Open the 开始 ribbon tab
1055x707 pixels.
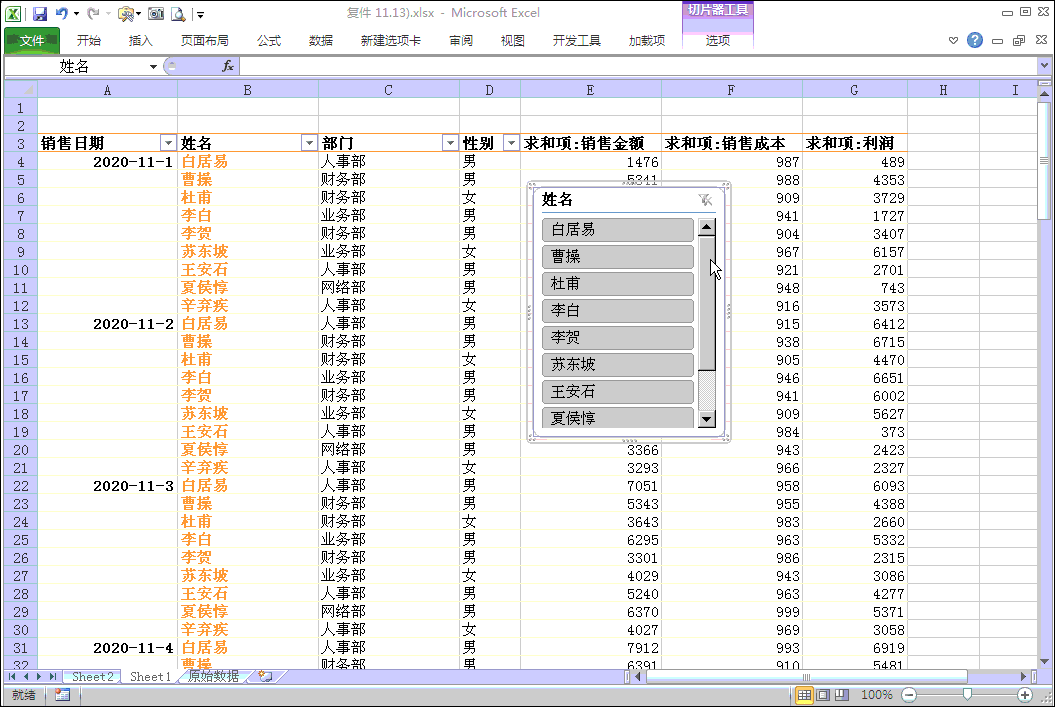point(88,40)
